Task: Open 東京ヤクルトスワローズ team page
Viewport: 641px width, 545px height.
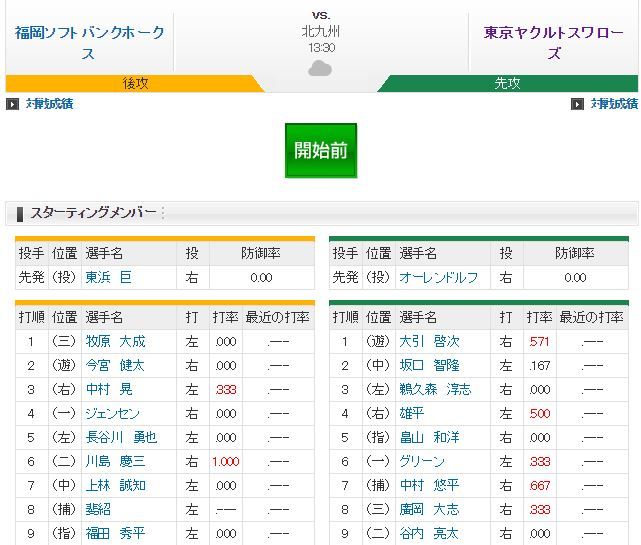Action: 554,43
